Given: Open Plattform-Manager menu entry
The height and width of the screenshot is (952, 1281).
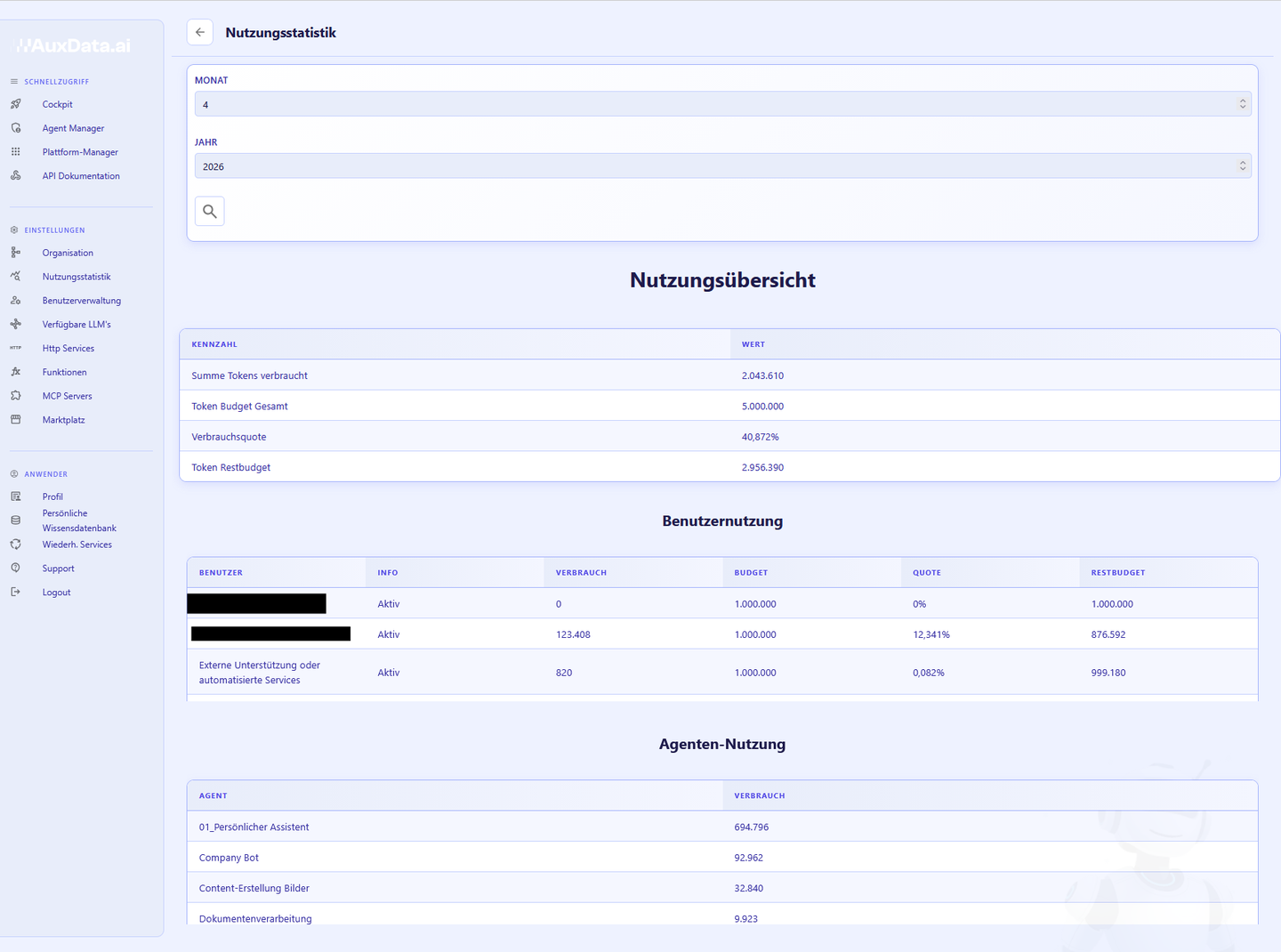Looking at the screenshot, I should click(x=80, y=152).
